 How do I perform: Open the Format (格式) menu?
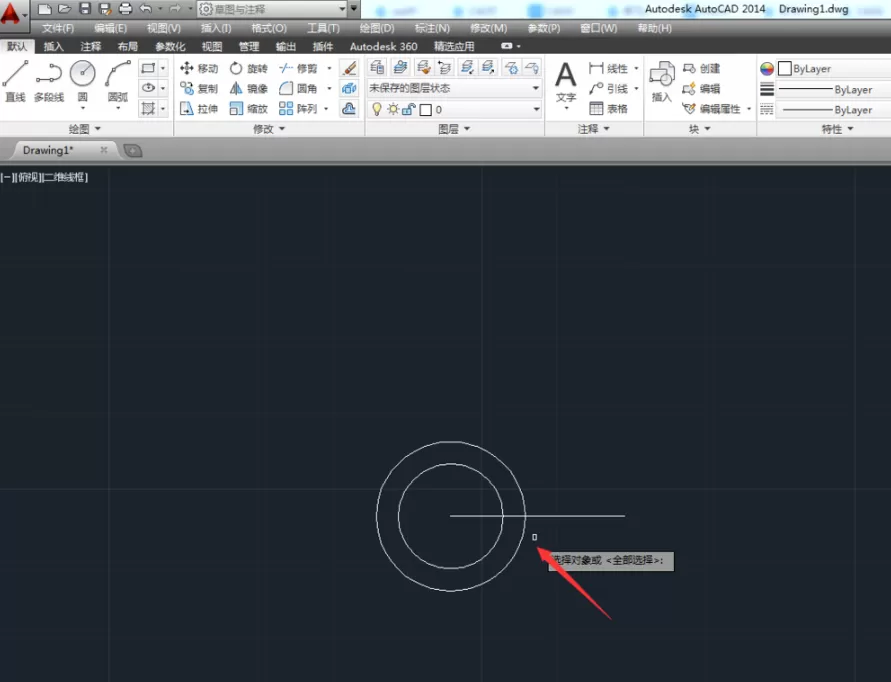[269, 28]
